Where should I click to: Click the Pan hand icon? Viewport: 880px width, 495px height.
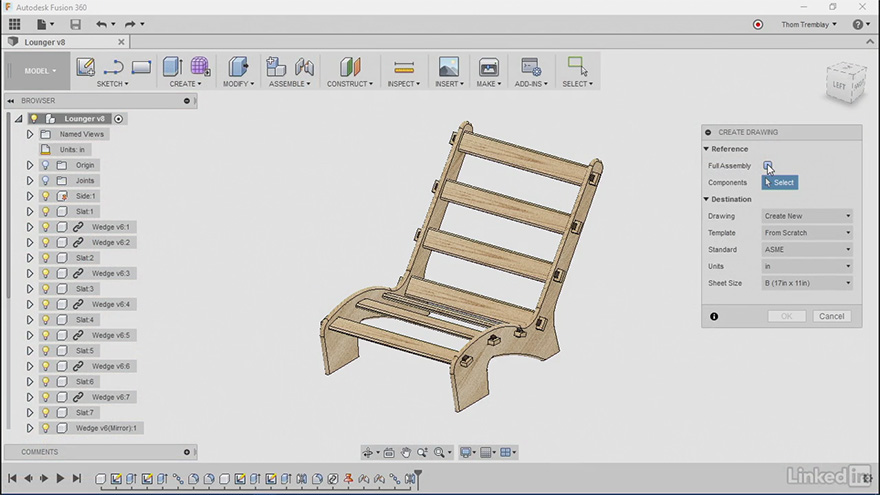406,452
